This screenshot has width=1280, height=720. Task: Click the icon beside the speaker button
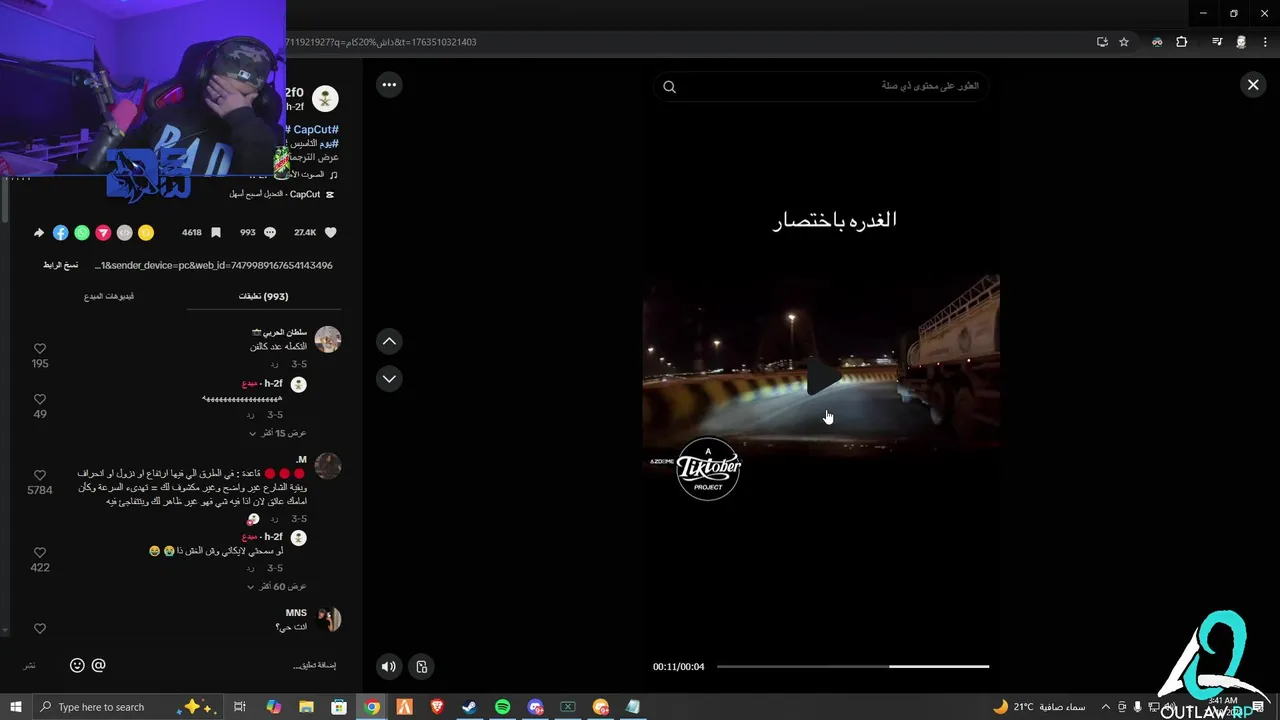tap(422, 666)
